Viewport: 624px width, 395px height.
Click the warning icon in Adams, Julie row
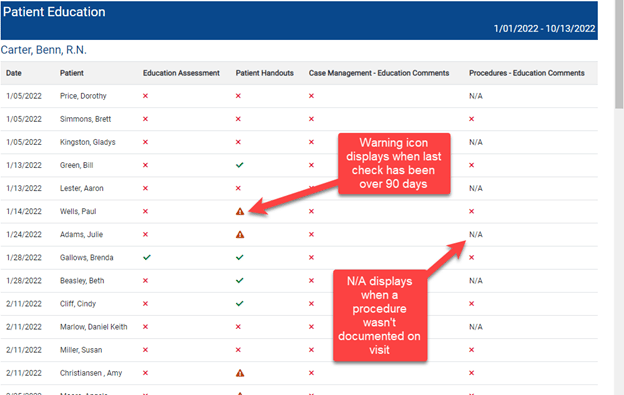pyautogui.click(x=240, y=234)
